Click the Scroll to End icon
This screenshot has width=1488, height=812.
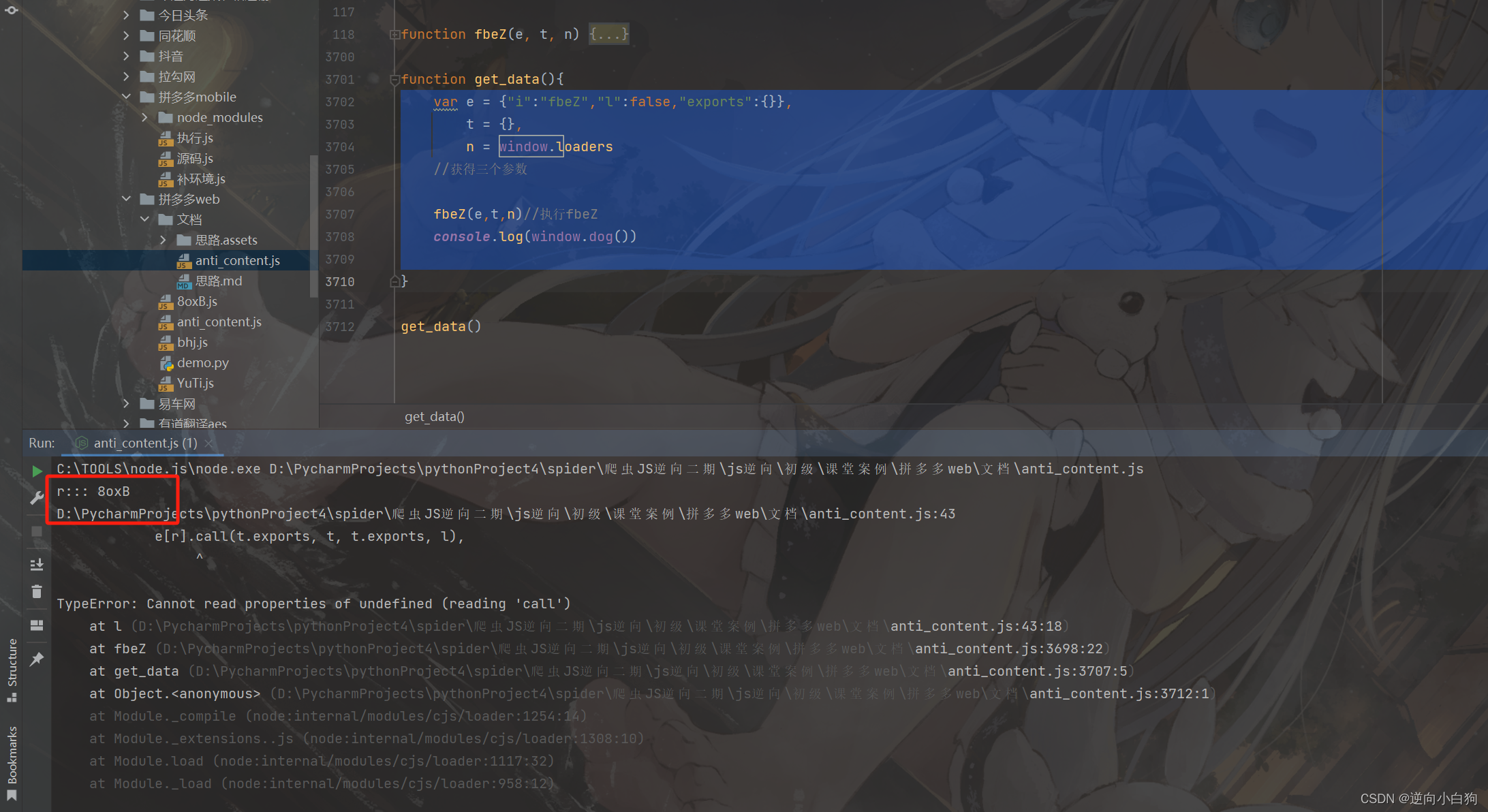tap(37, 564)
